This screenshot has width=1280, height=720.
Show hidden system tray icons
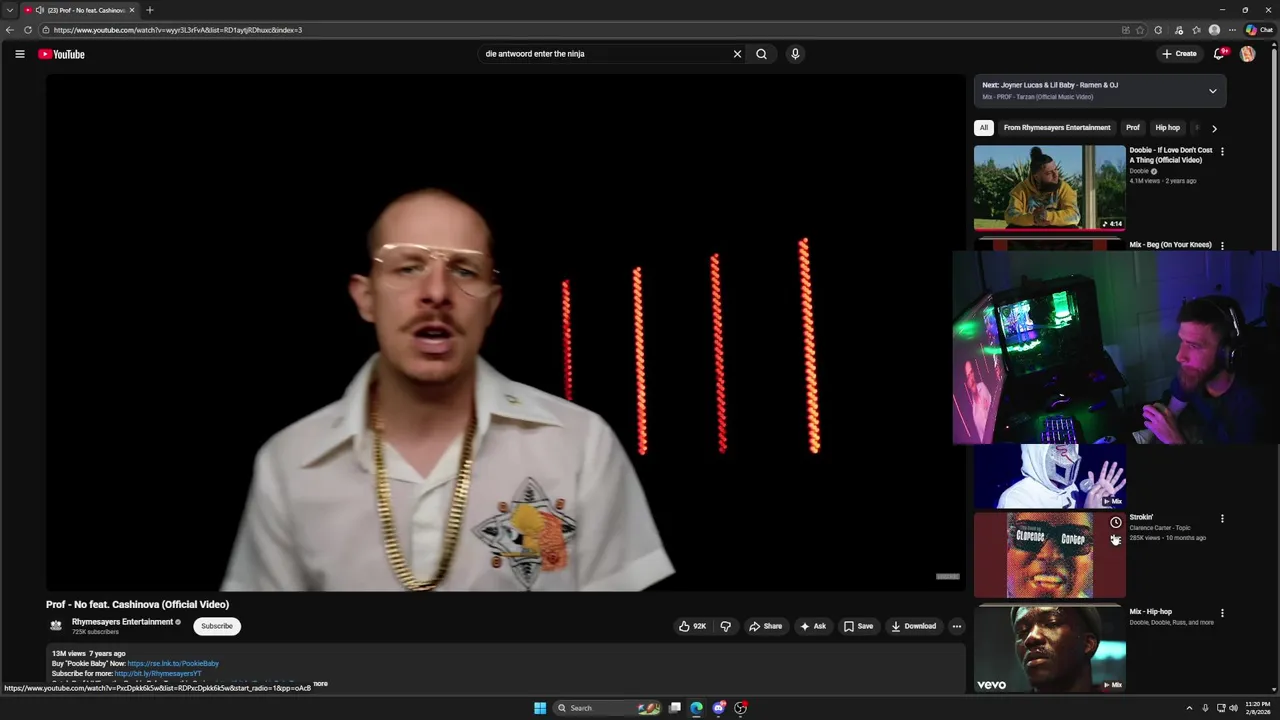tap(1189, 708)
